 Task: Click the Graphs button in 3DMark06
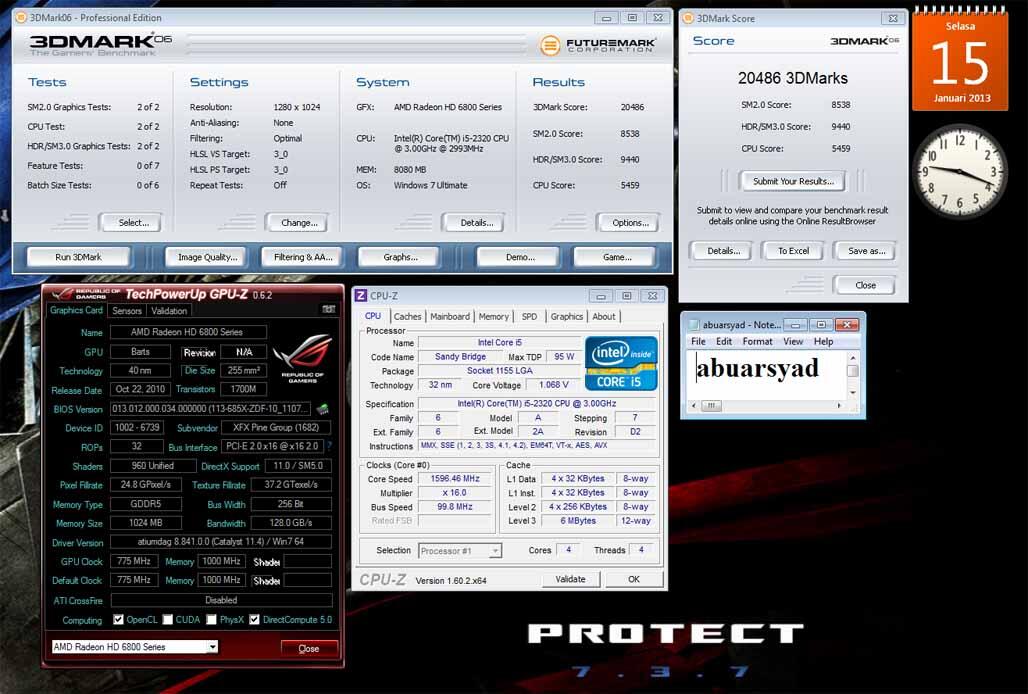pos(400,257)
